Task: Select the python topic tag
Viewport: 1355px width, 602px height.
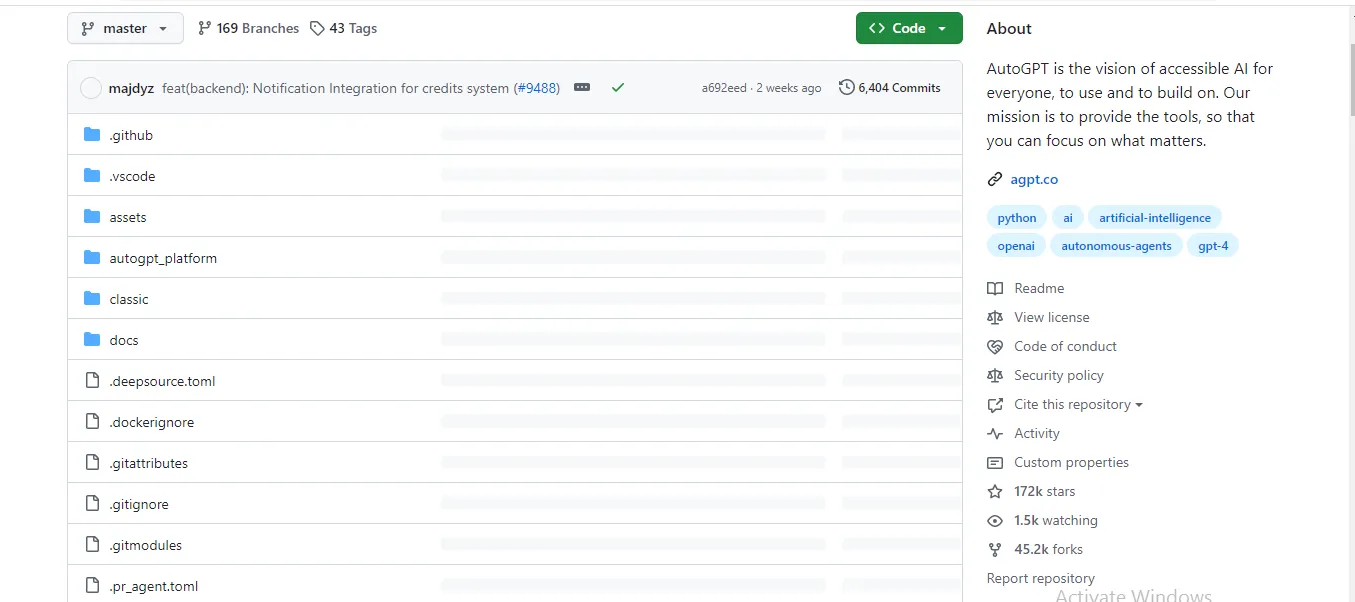Action: point(1017,218)
